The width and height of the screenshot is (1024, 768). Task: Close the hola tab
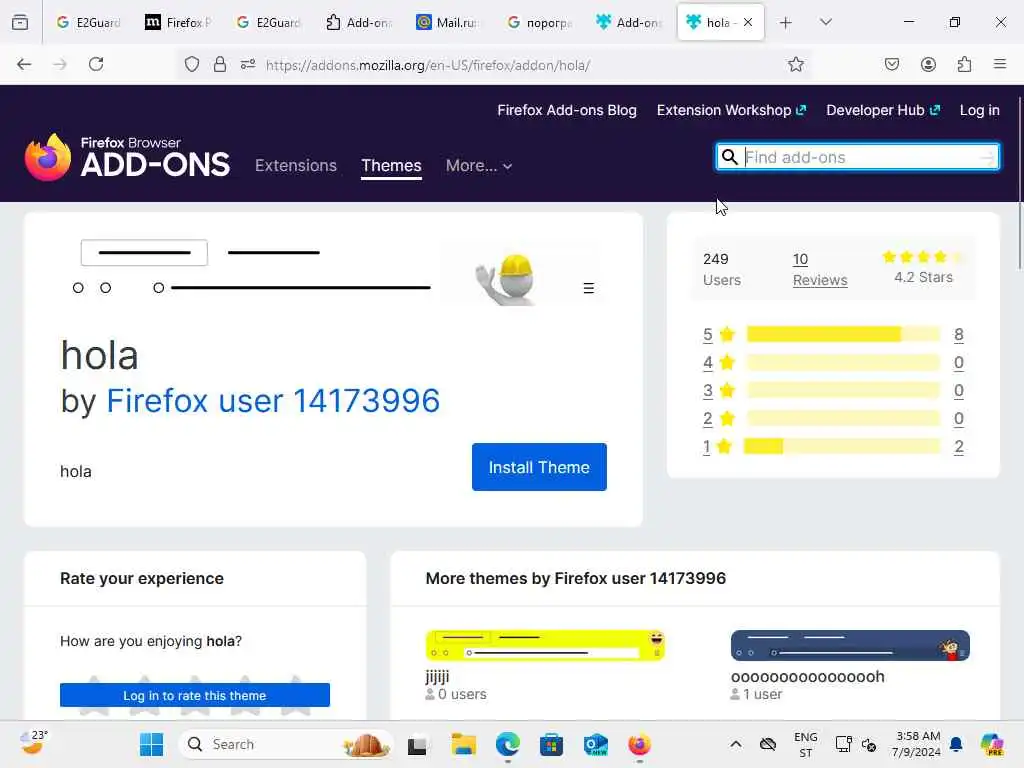(x=748, y=22)
